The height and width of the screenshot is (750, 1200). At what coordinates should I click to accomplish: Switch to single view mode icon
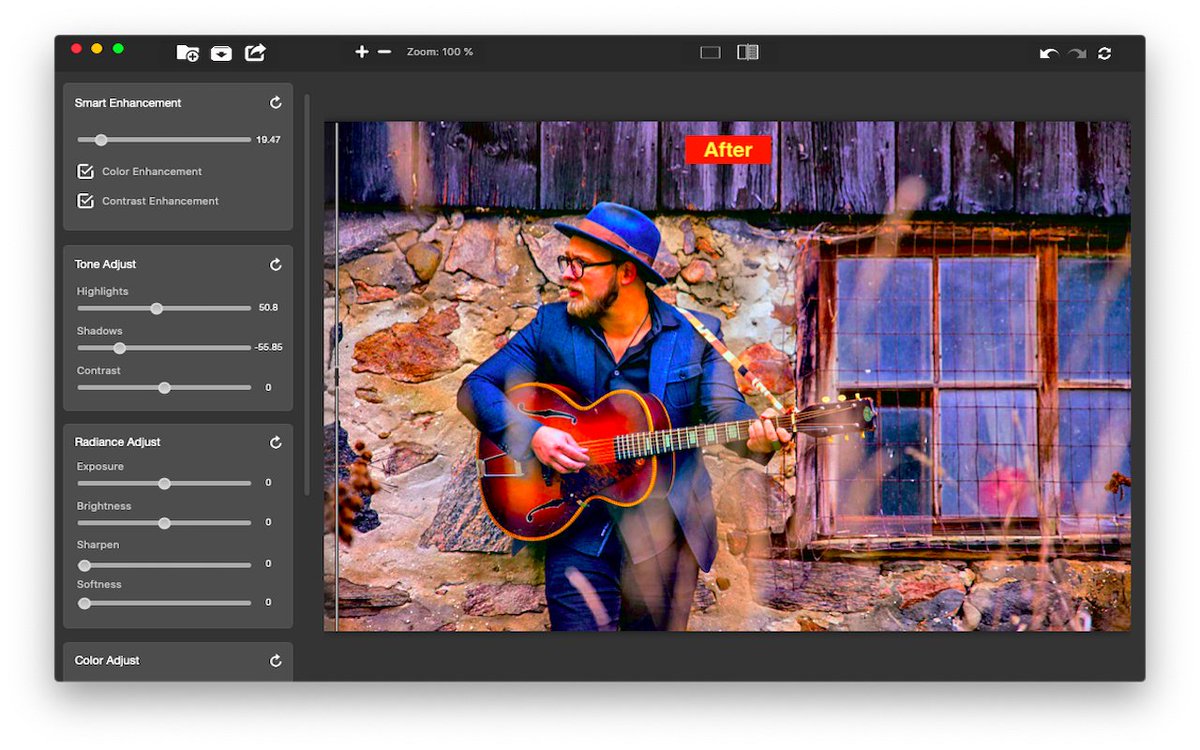click(x=710, y=52)
